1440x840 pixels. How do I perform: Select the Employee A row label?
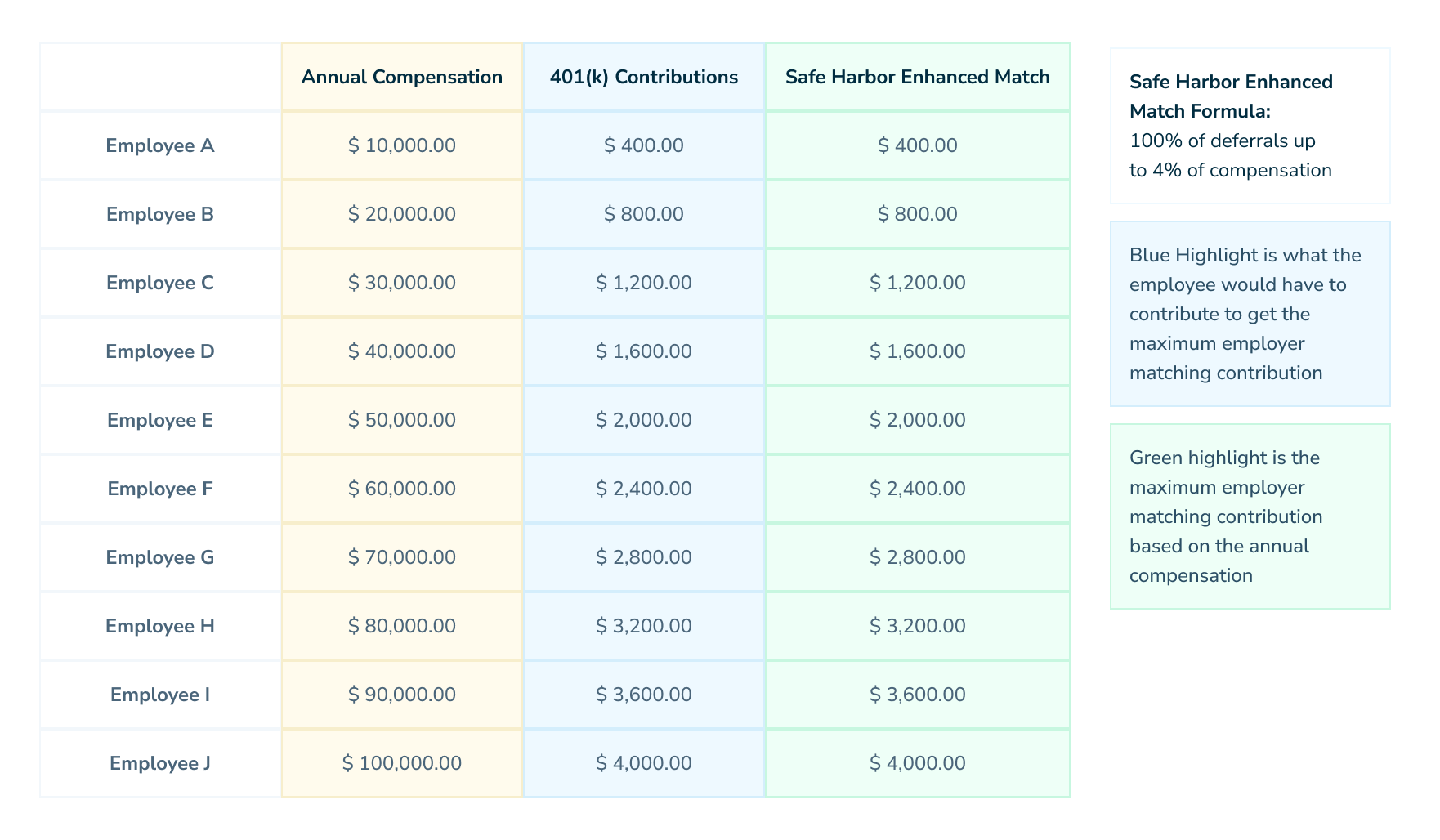160,145
